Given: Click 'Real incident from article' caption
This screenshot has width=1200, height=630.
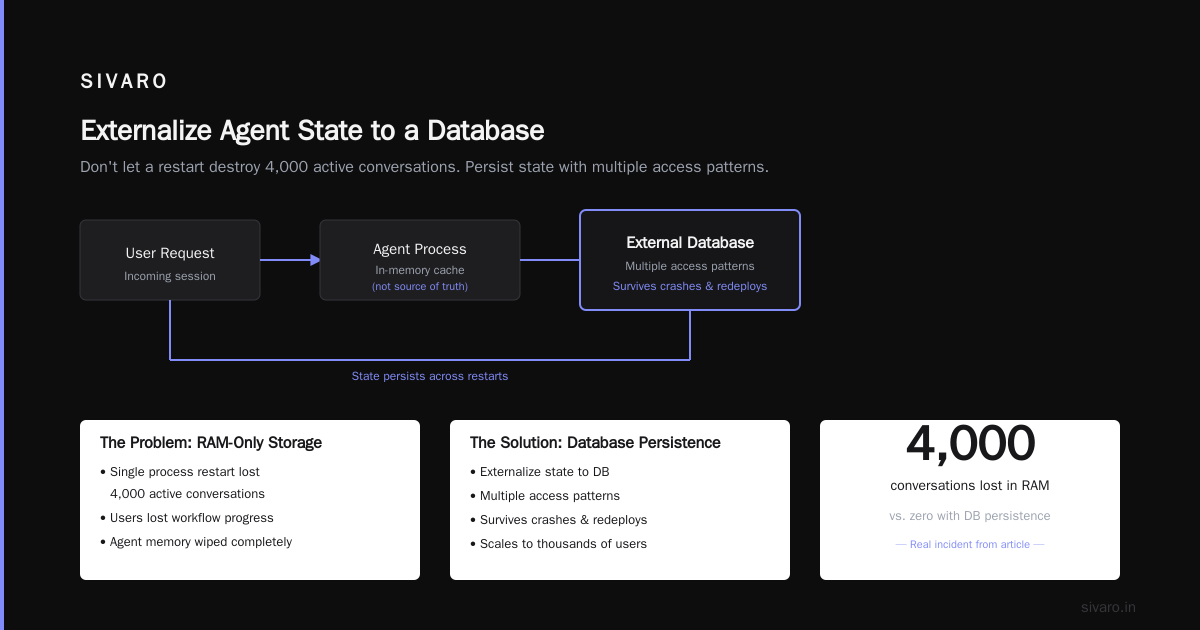Looking at the screenshot, I should (x=970, y=545).
